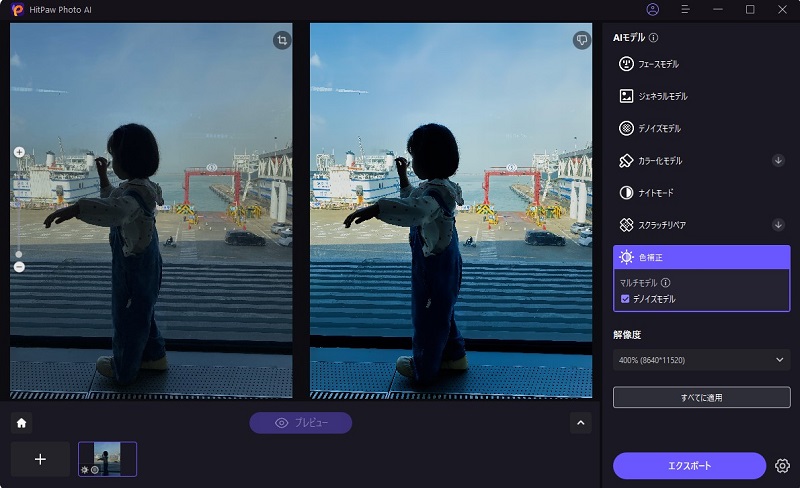Click the zoom slider handle
This screenshot has height=488, width=800.
(x=19, y=254)
